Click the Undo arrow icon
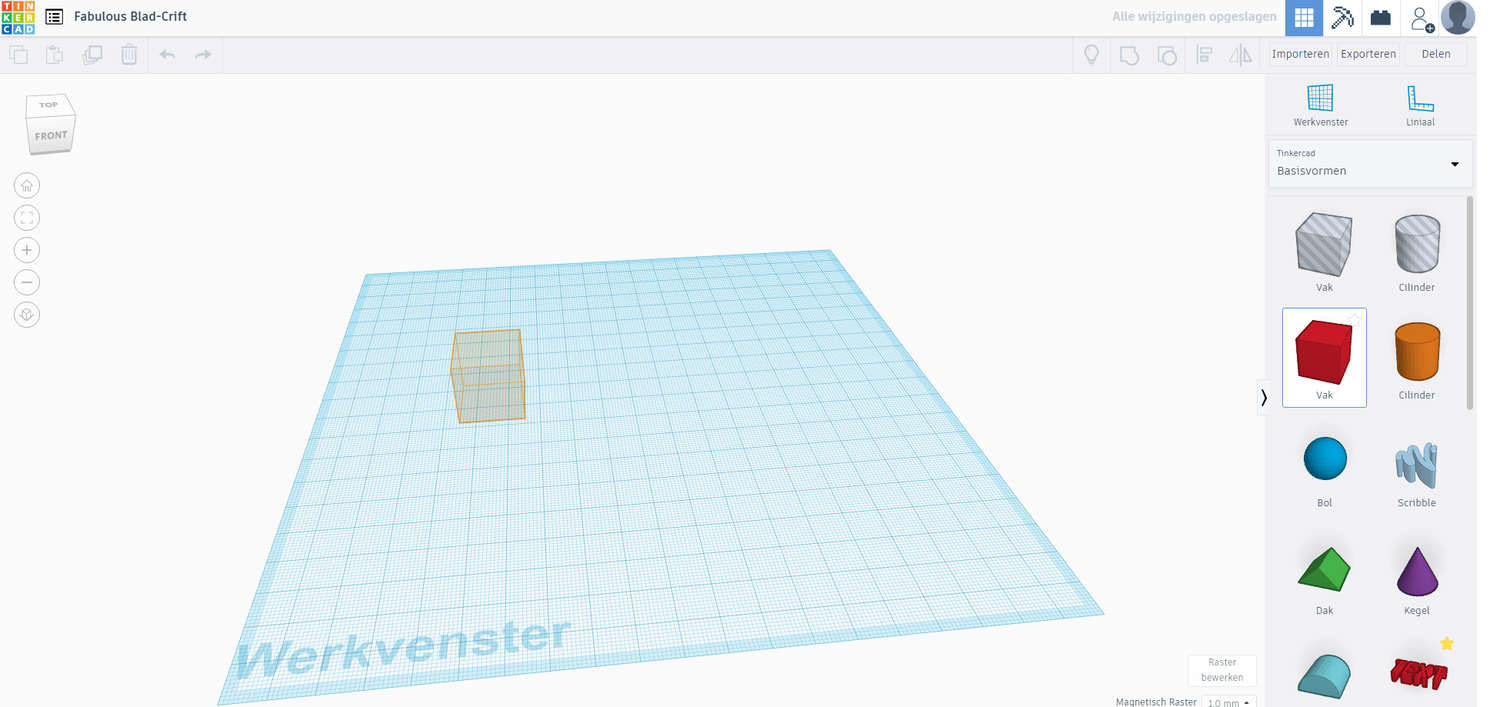 click(x=167, y=55)
